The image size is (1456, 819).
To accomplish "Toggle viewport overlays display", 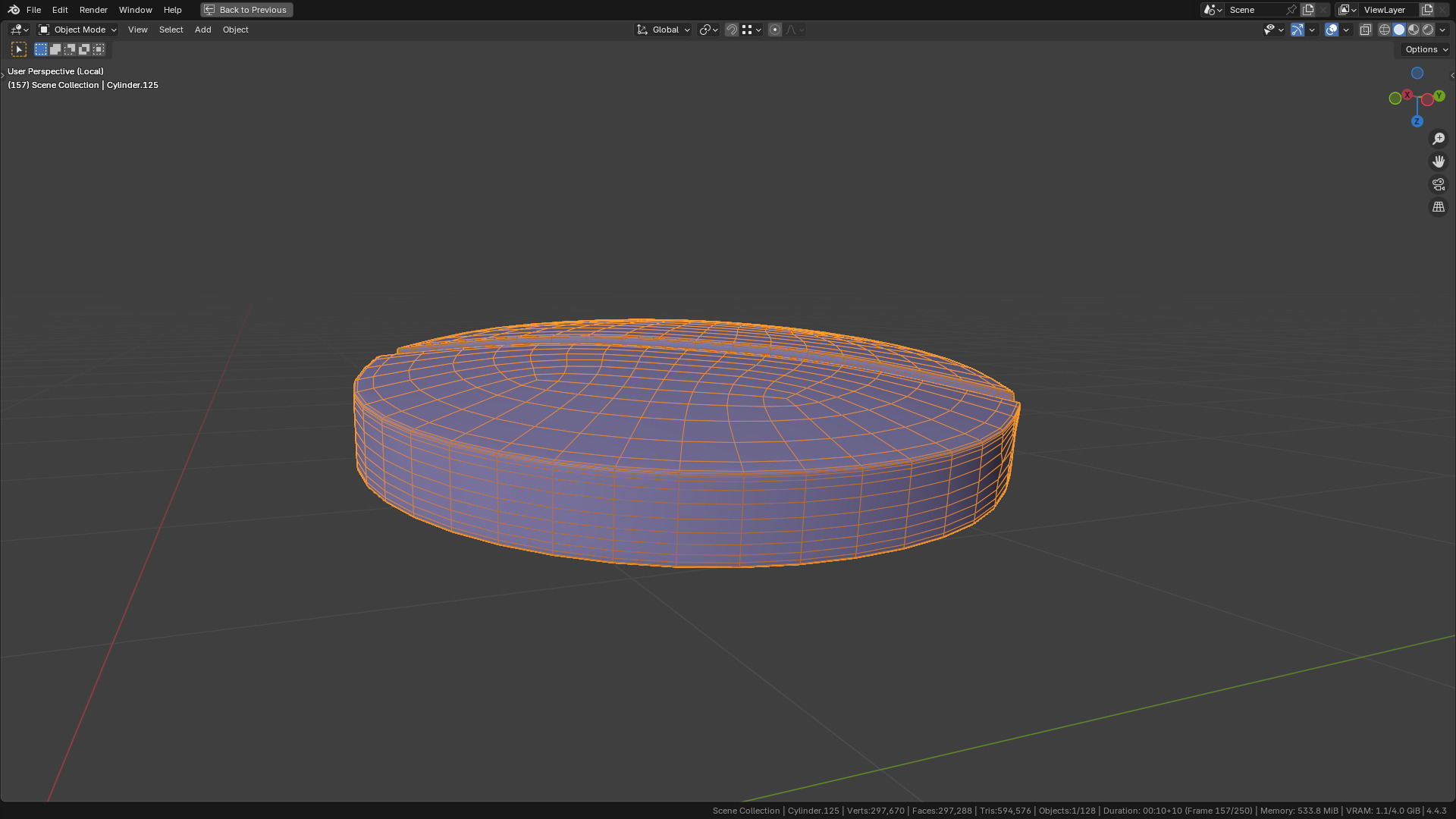I will [x=1332, y=30].
